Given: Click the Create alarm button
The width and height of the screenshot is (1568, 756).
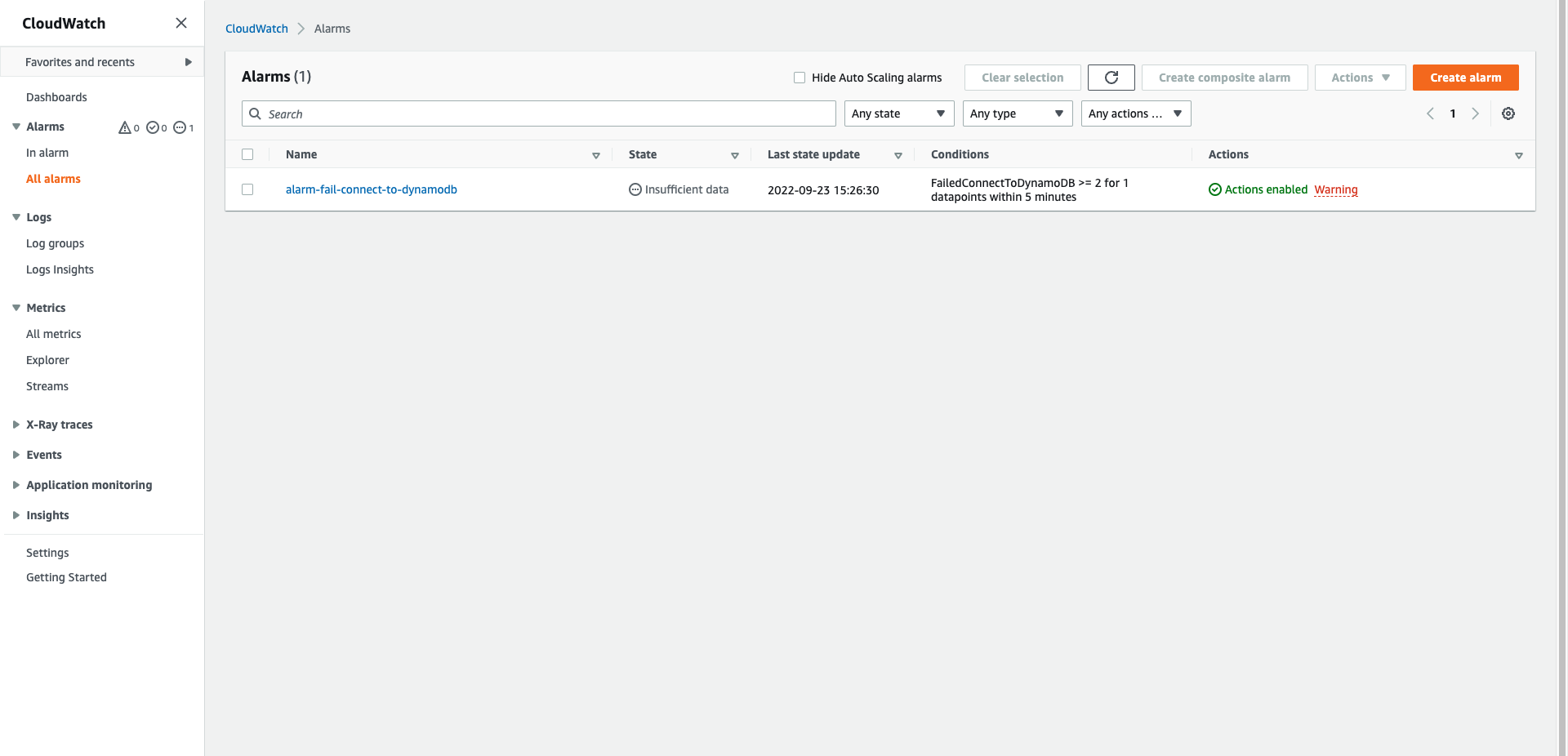Looking at the screenshot, I should 1466,78.
